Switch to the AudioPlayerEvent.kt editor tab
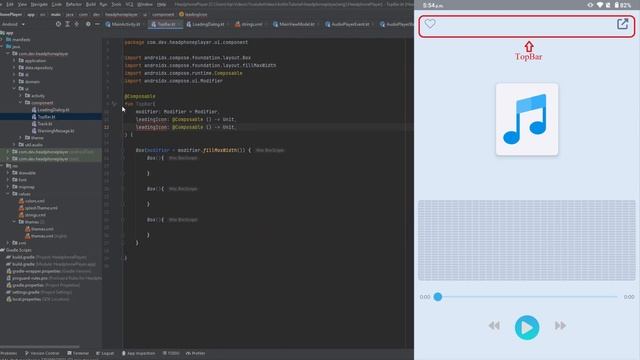 click(348, 24)
